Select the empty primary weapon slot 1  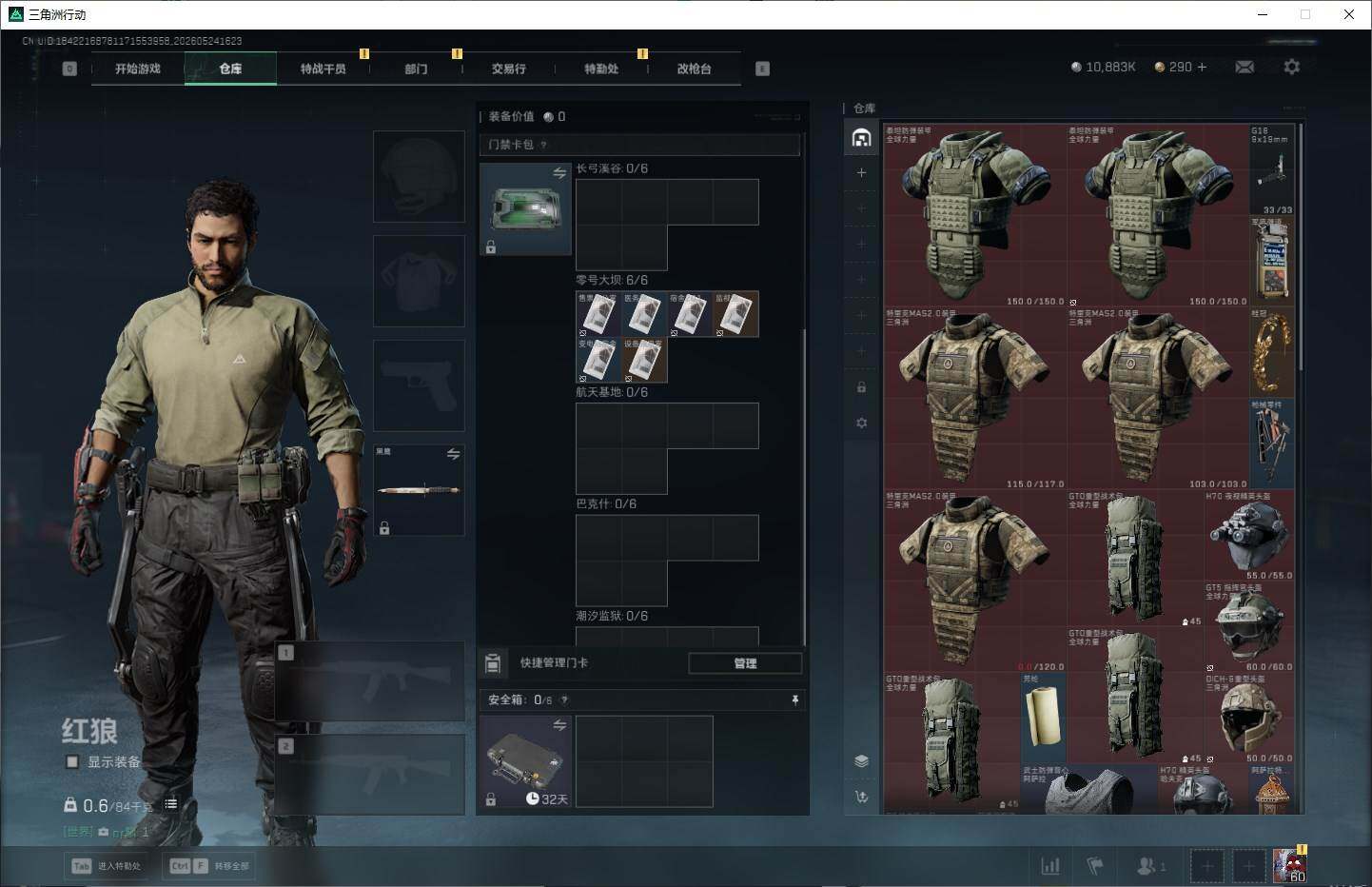[370, 681]
